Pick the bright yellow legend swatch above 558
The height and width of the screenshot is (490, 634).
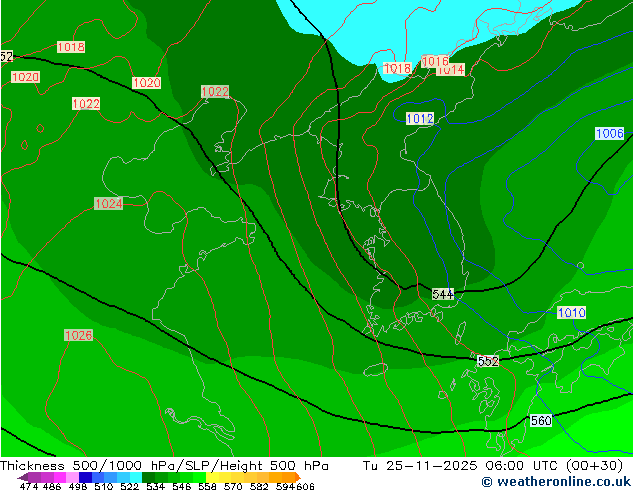pos(212,477)
